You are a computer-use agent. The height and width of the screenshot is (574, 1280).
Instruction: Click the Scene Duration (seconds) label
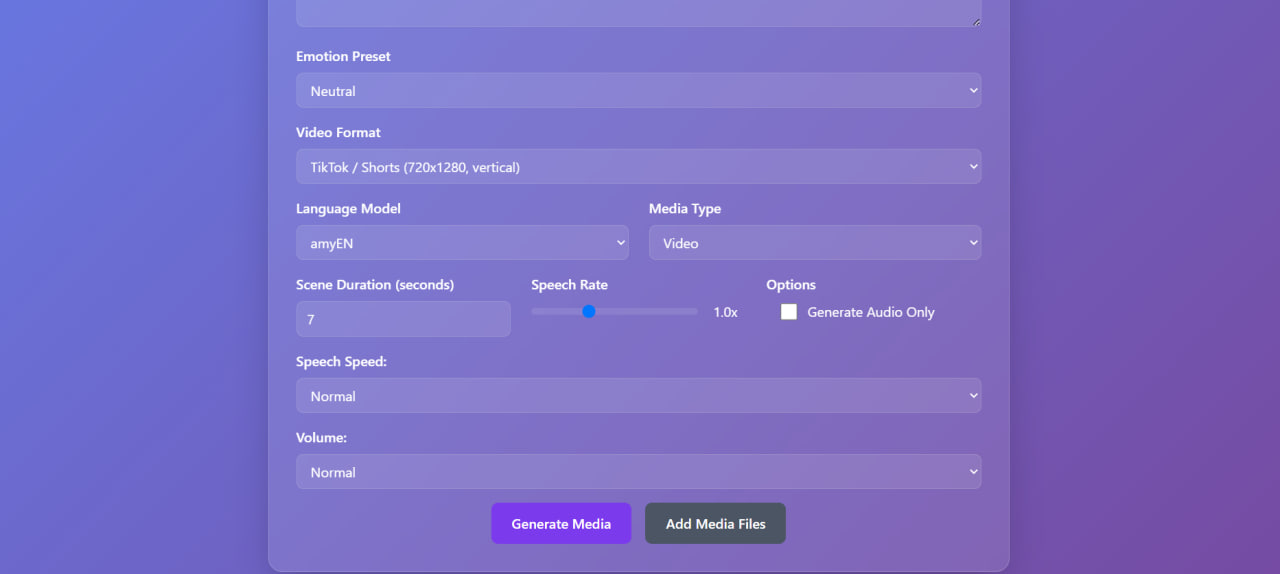(x=375, y=285)
